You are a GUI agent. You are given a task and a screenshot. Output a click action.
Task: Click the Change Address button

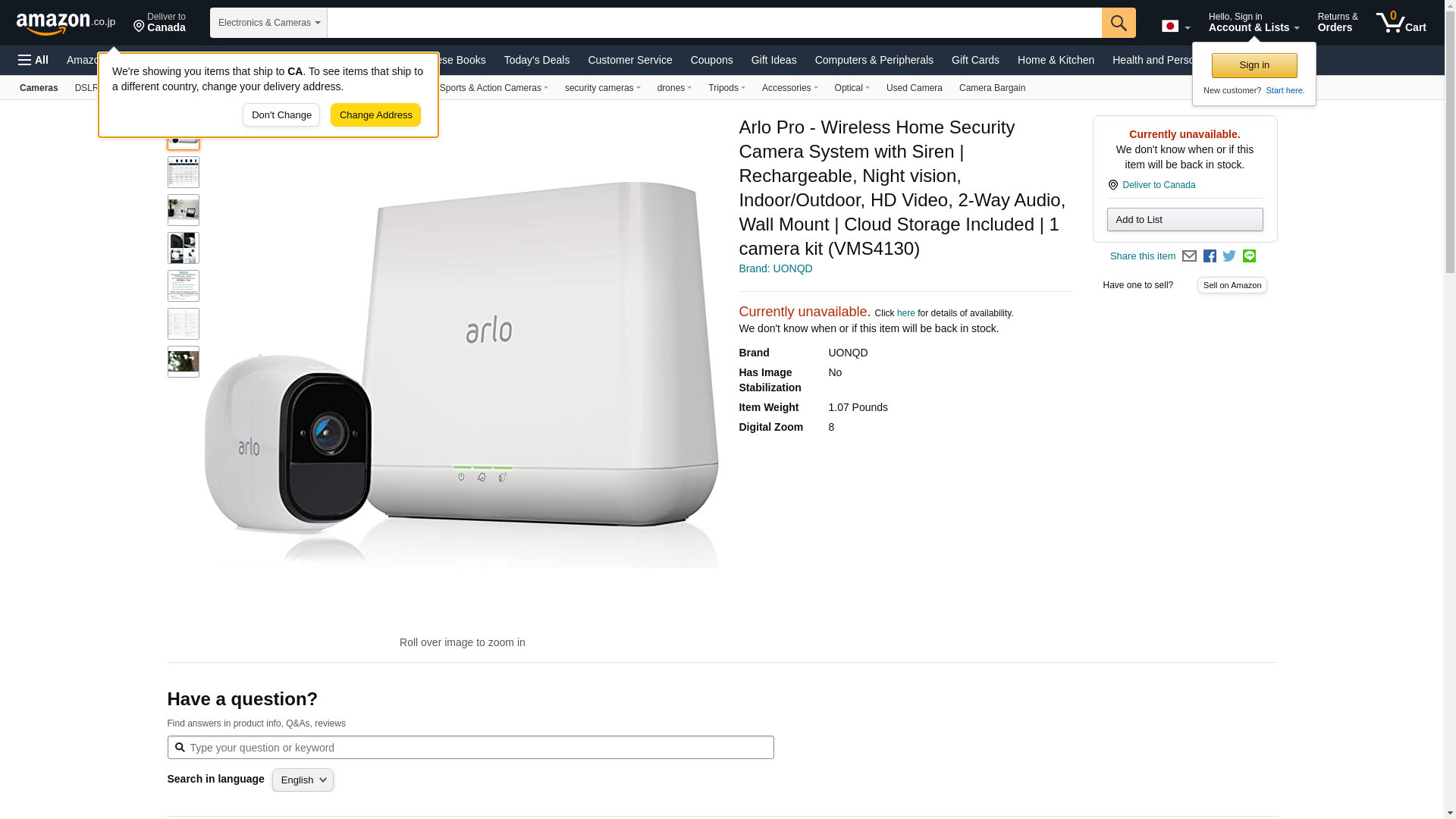pos(375,115)
